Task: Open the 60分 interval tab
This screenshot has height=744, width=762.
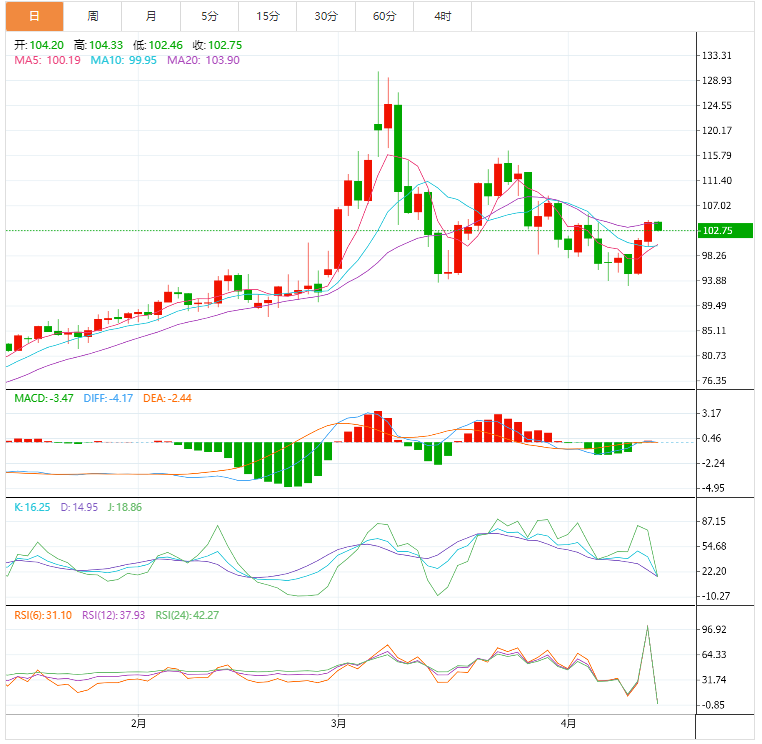Action: (x=384, y=16)
